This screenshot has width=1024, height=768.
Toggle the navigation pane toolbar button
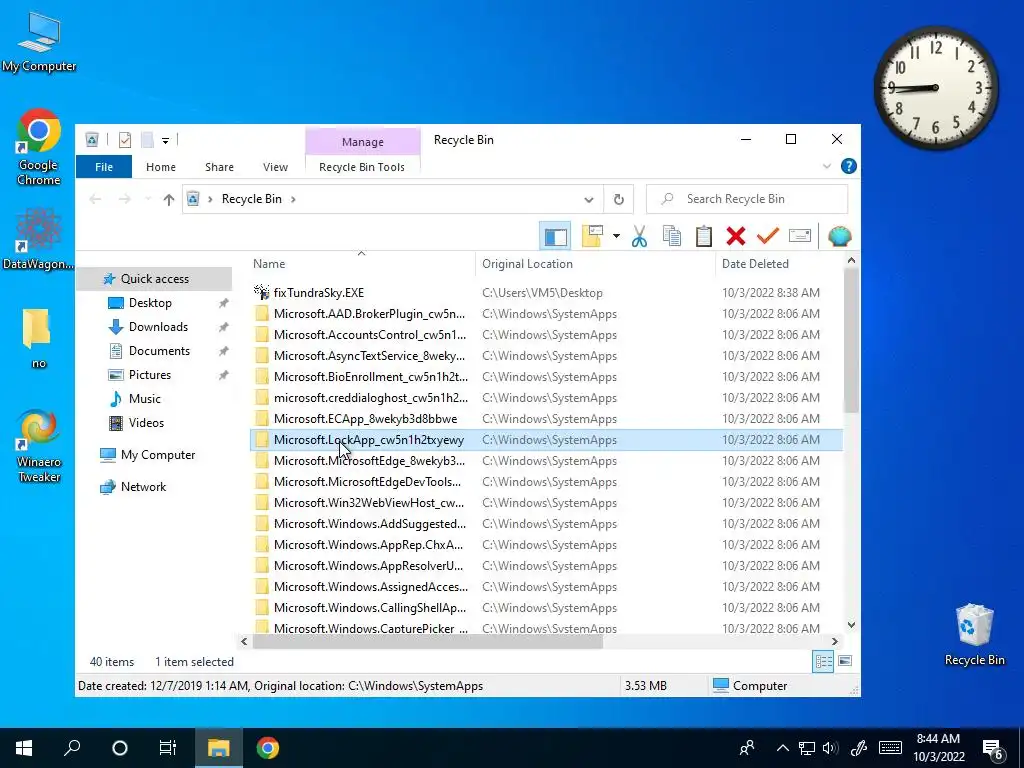pos(555,236)
